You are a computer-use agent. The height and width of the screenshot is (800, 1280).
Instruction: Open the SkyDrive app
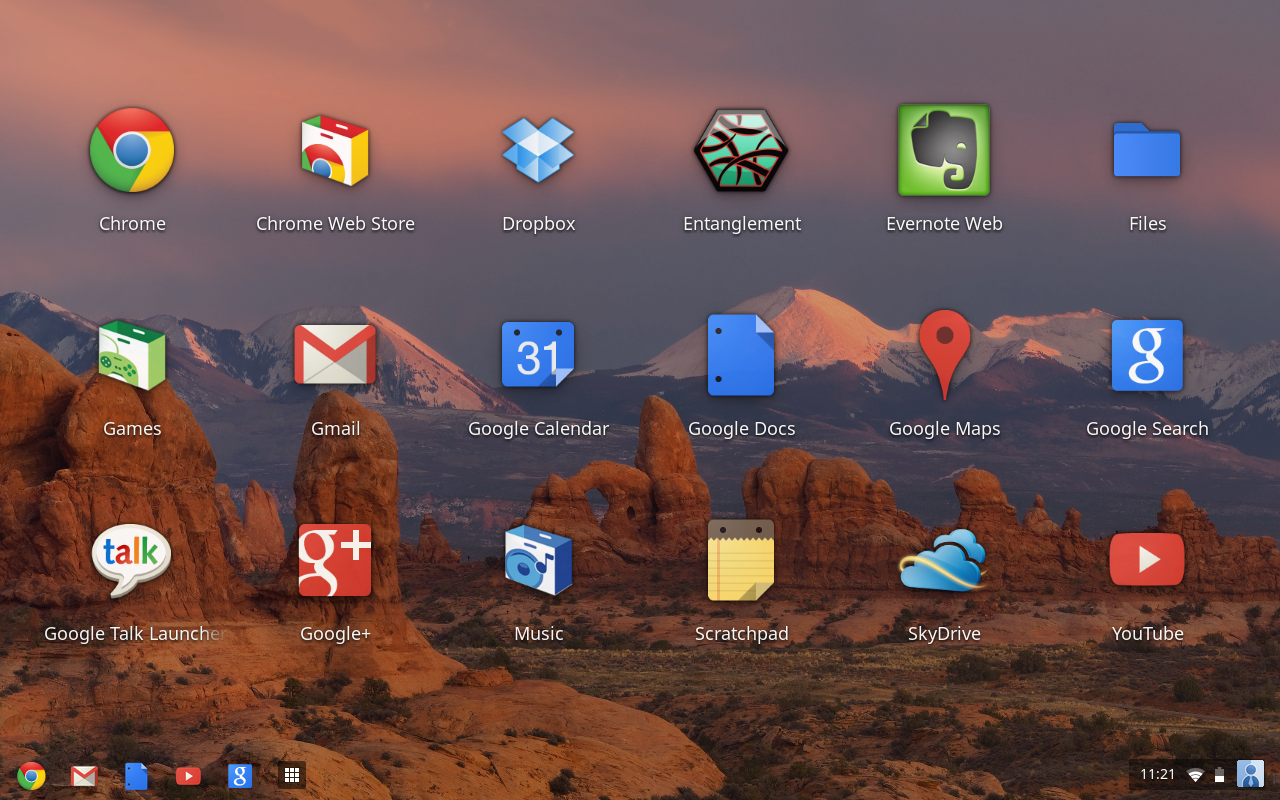[944, 560]
